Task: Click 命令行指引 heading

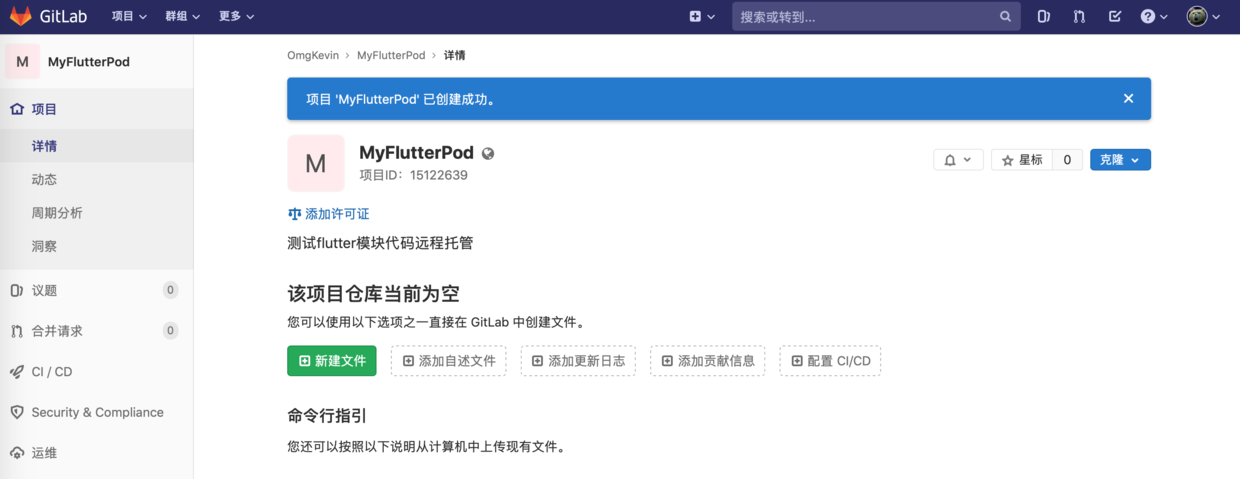Action: click(327, 415)
